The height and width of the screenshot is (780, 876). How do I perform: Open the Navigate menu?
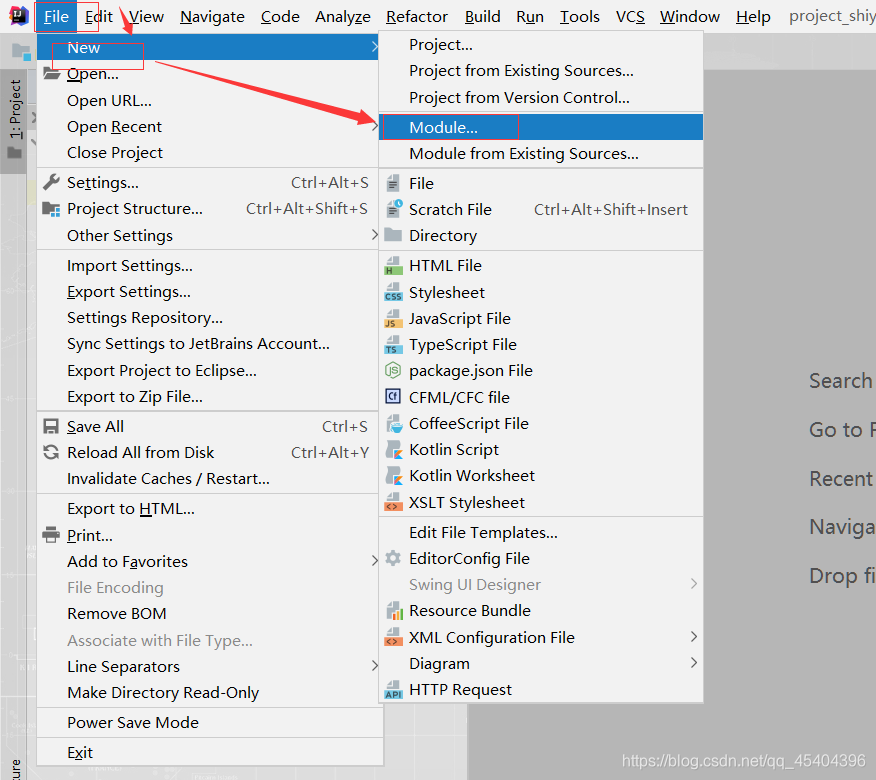click(x=212, y=17)
